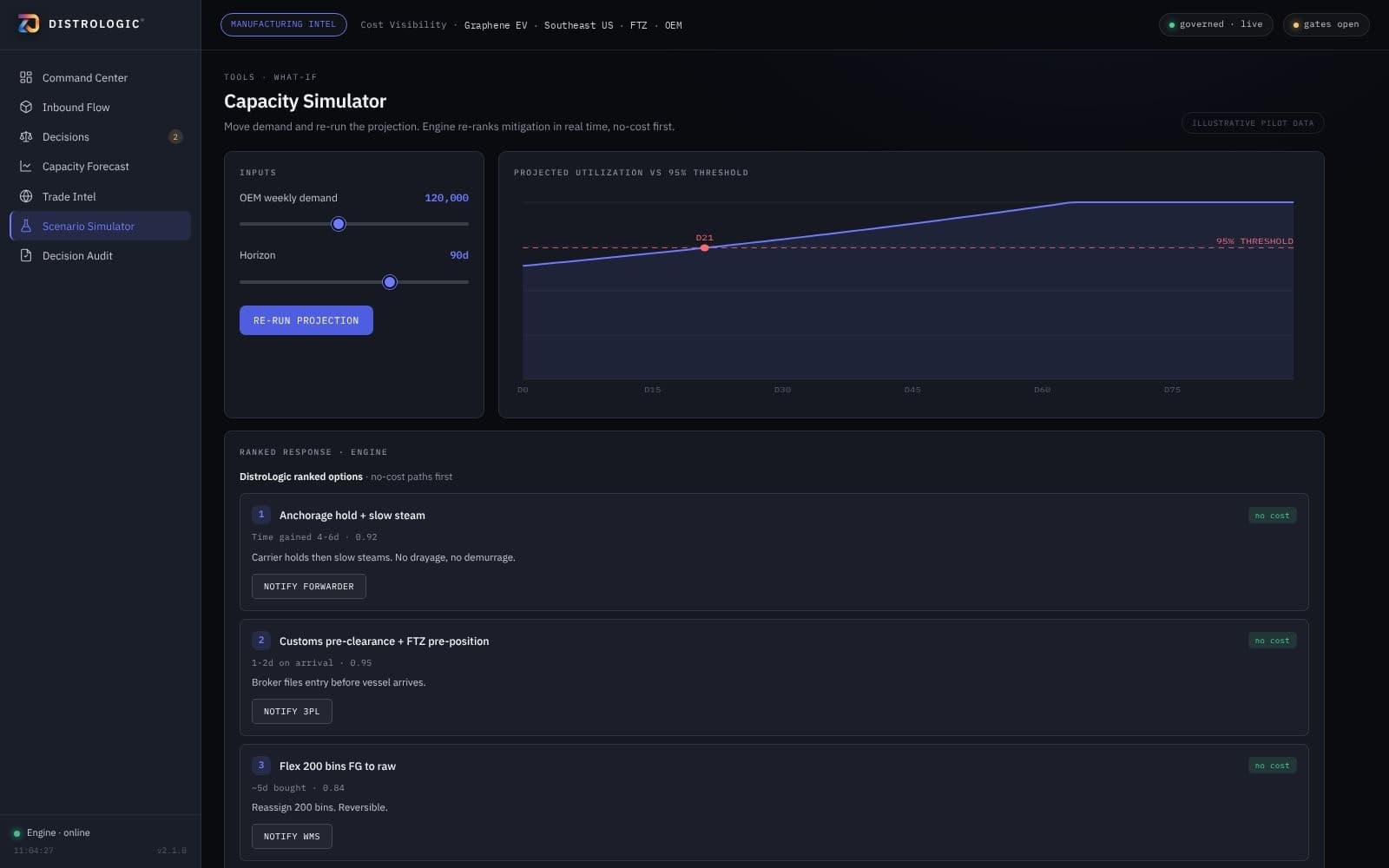Click the rank 3 number badge
The width and height of the screenshot is (1389, 868).
(261, 765)
